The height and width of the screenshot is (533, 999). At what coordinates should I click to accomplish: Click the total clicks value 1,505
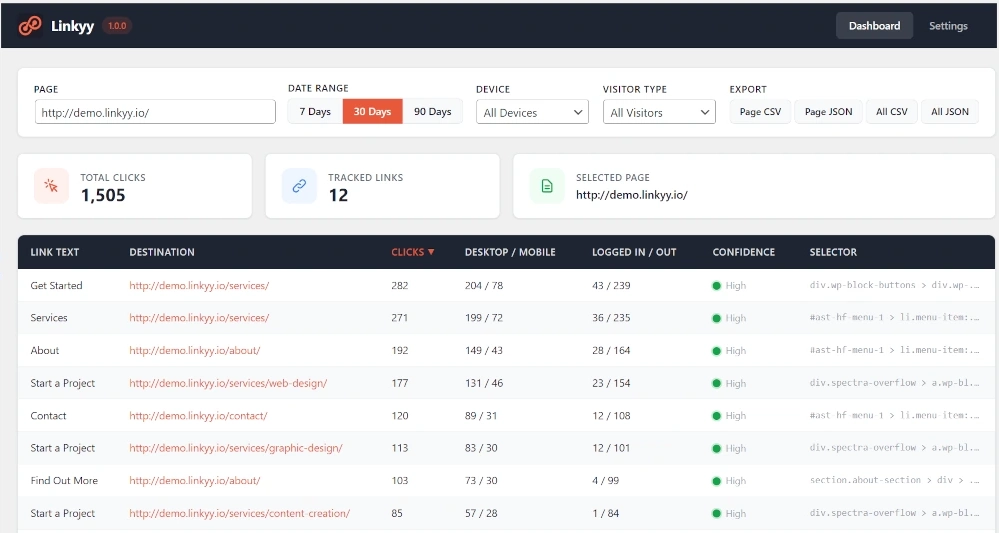click(x=103, y=195)
